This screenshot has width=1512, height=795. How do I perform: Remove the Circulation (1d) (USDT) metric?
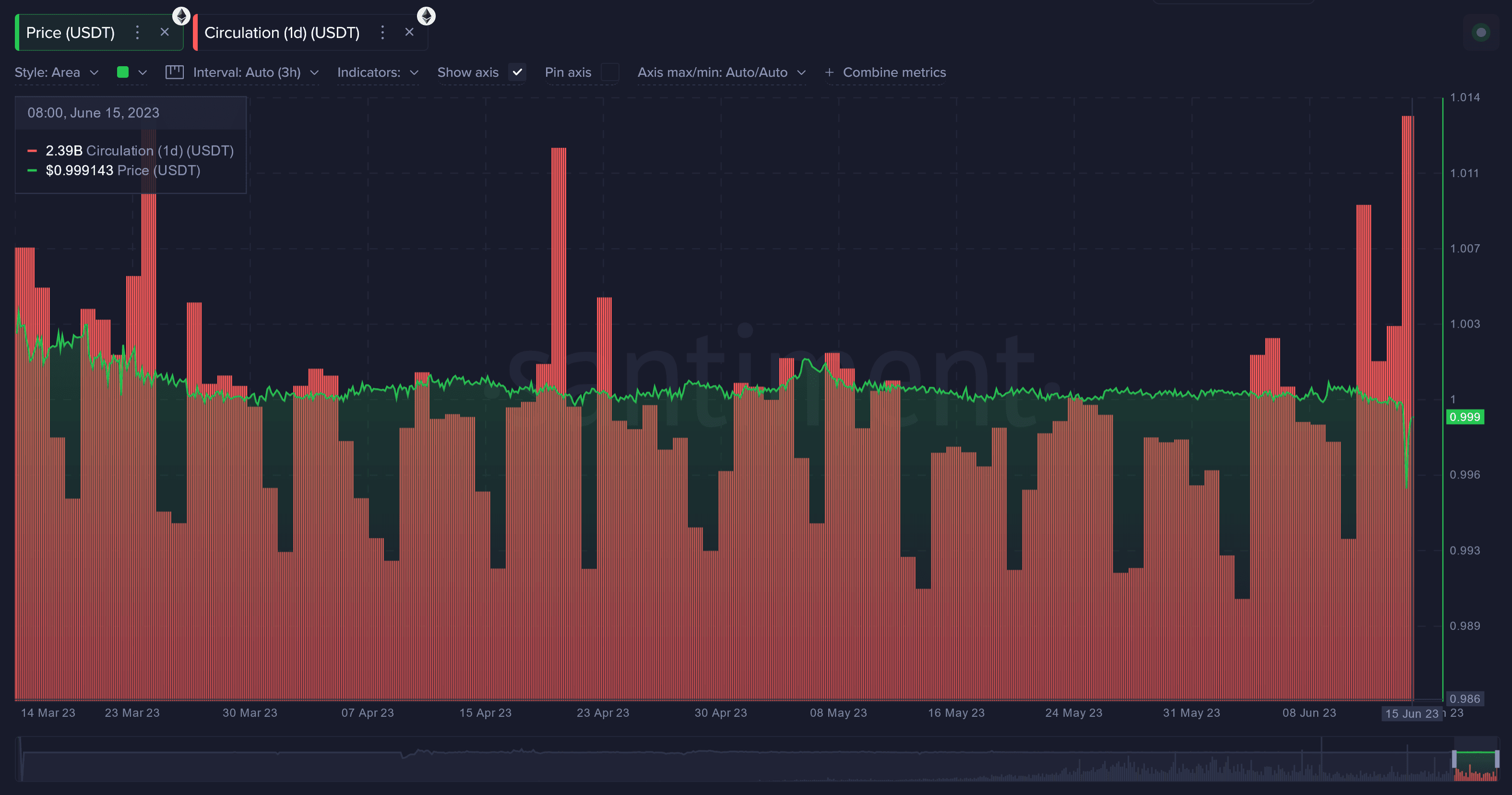click(x=410, y=32)
